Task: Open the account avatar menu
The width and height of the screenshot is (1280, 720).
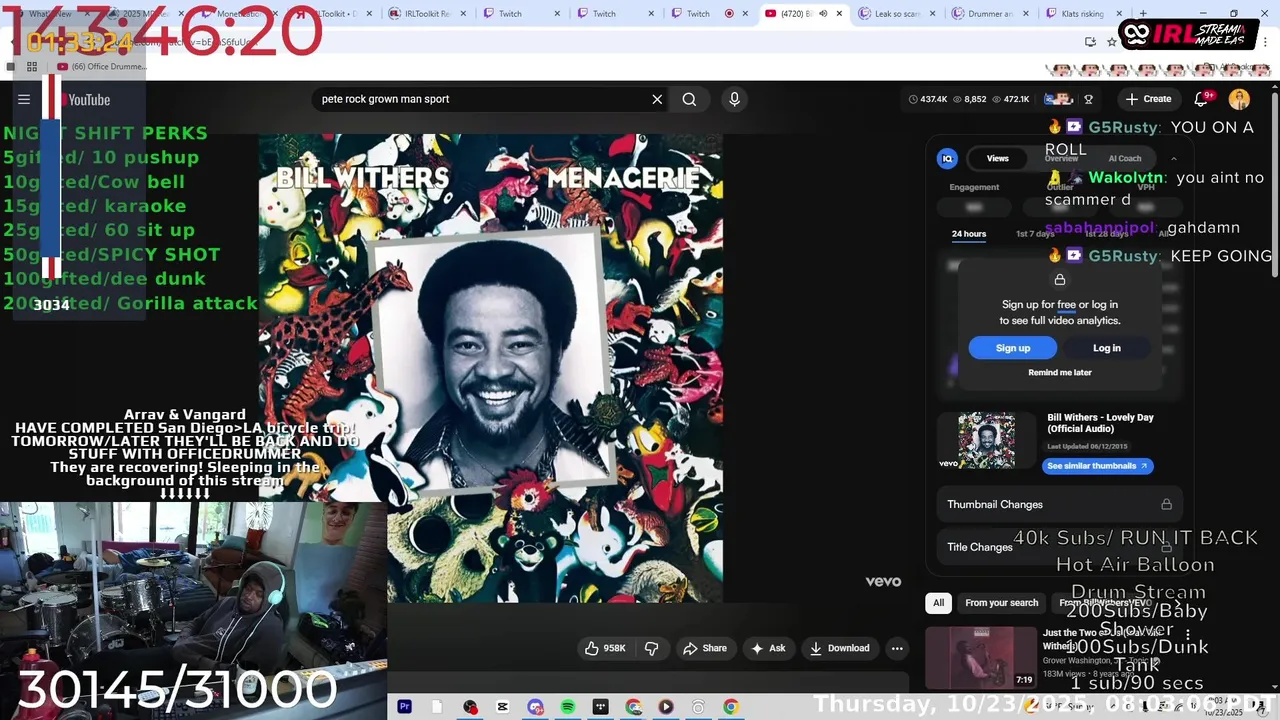Action: point(1239,99)
